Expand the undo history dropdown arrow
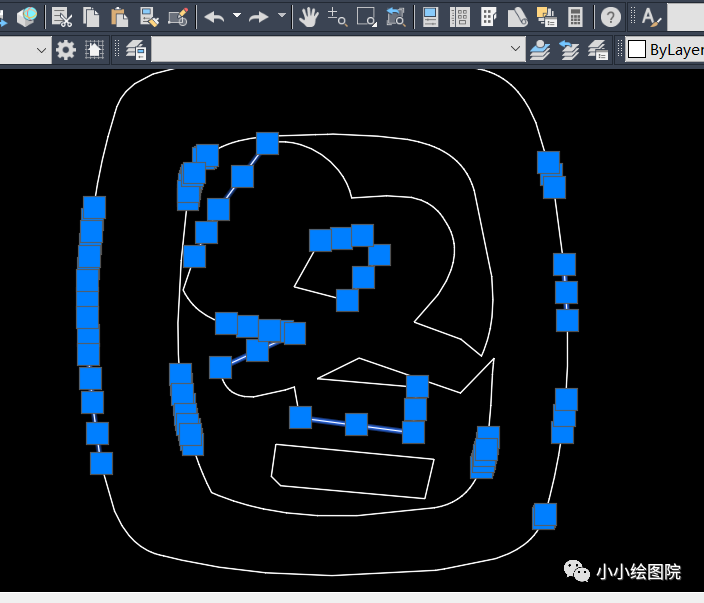Image resolution: width=704 pixels, height=603 pixels. click(237, 16)
